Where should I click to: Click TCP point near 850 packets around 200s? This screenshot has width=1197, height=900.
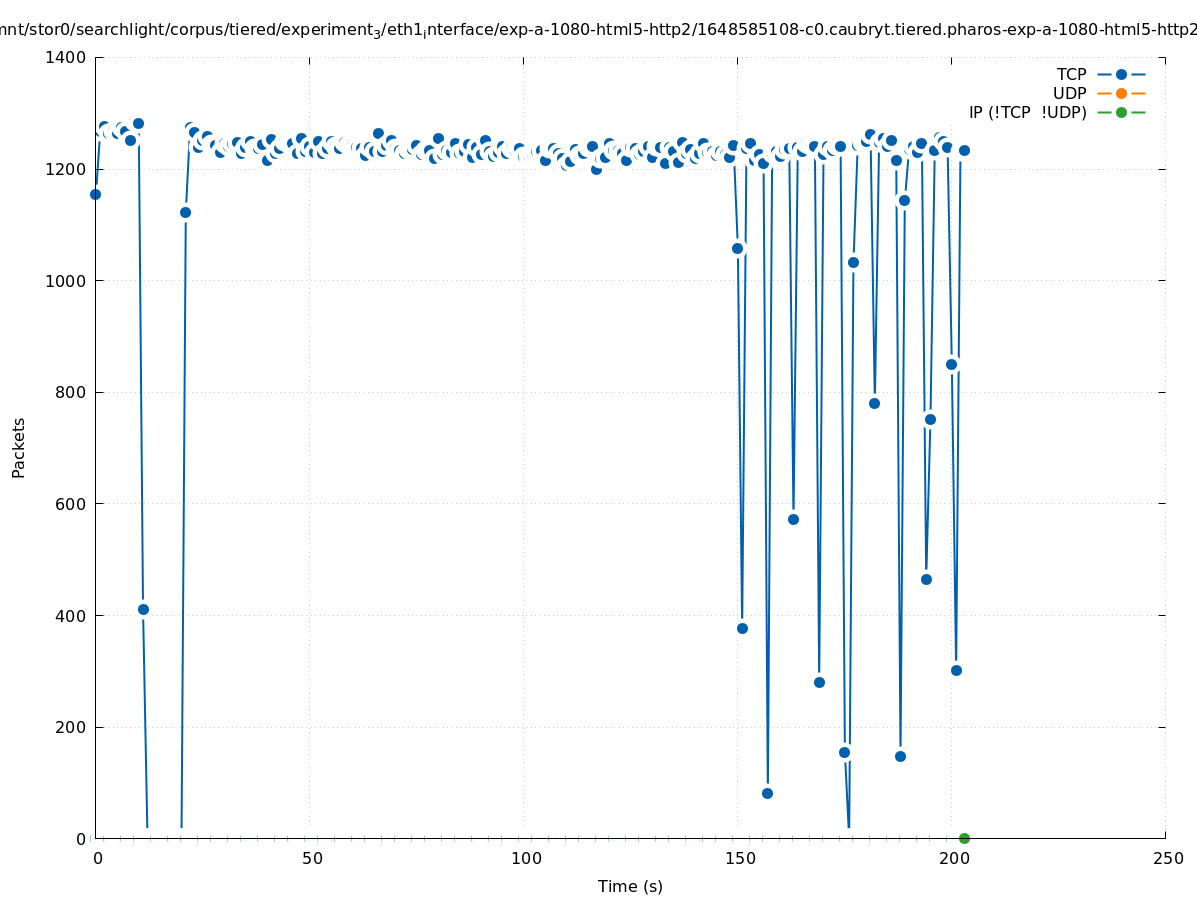[x=951, y=364]
